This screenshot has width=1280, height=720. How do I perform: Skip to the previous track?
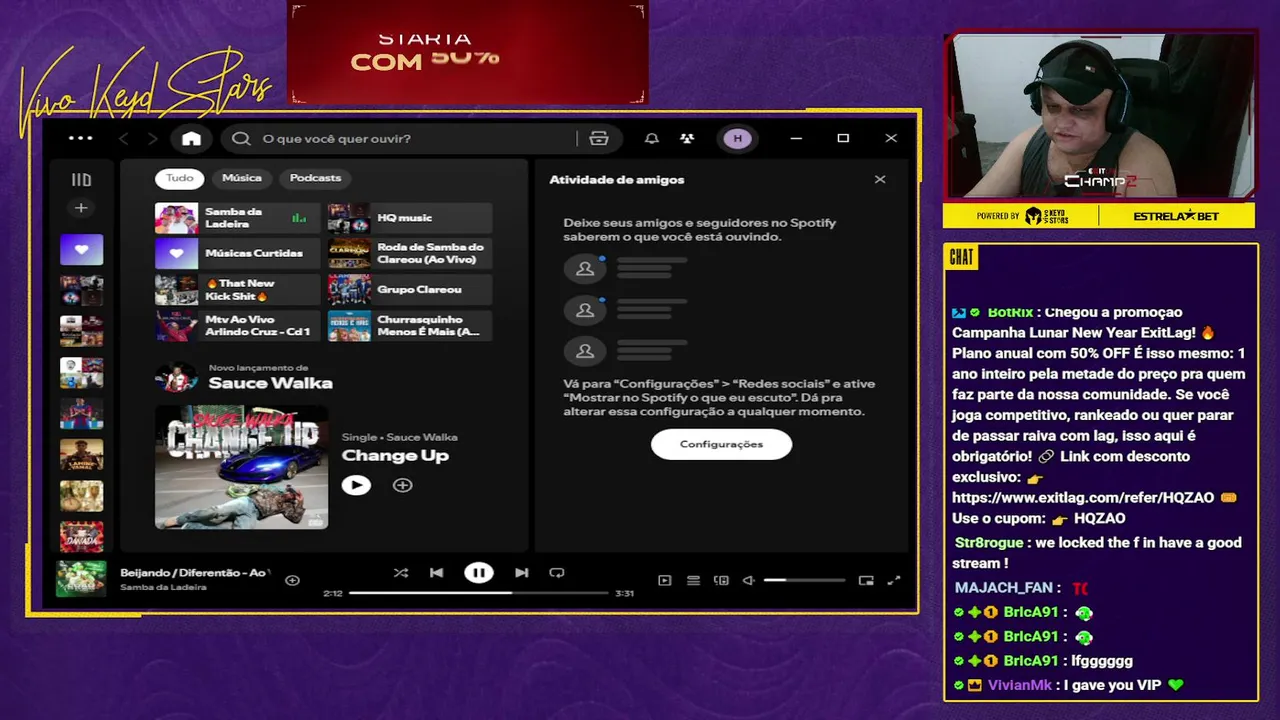click(x=436, y=573)
